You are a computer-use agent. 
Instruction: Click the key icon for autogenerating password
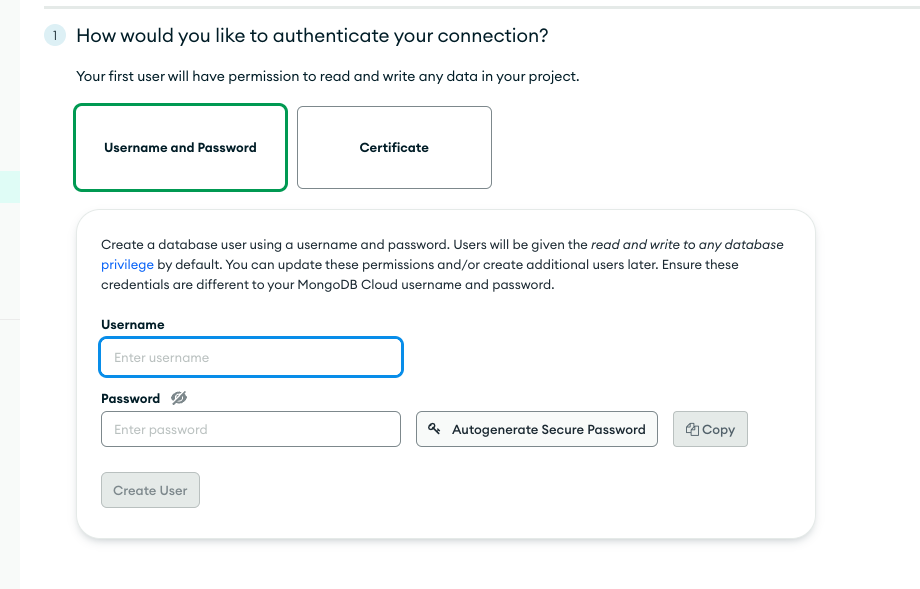[434, 429]
